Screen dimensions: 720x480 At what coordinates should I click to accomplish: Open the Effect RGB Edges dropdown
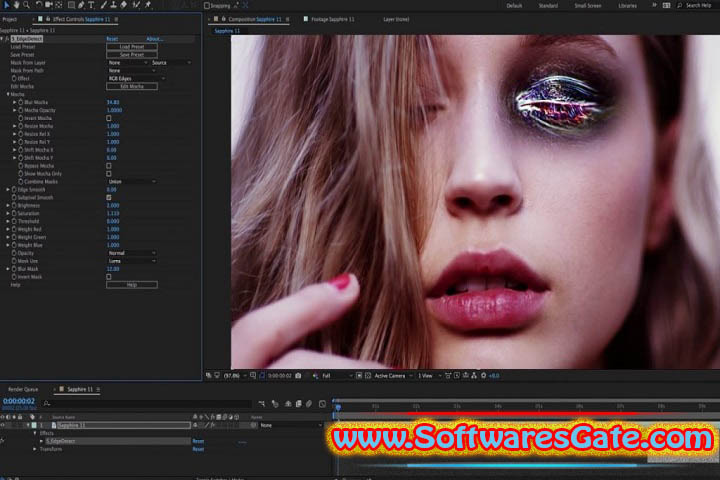[x=136, y=79]
